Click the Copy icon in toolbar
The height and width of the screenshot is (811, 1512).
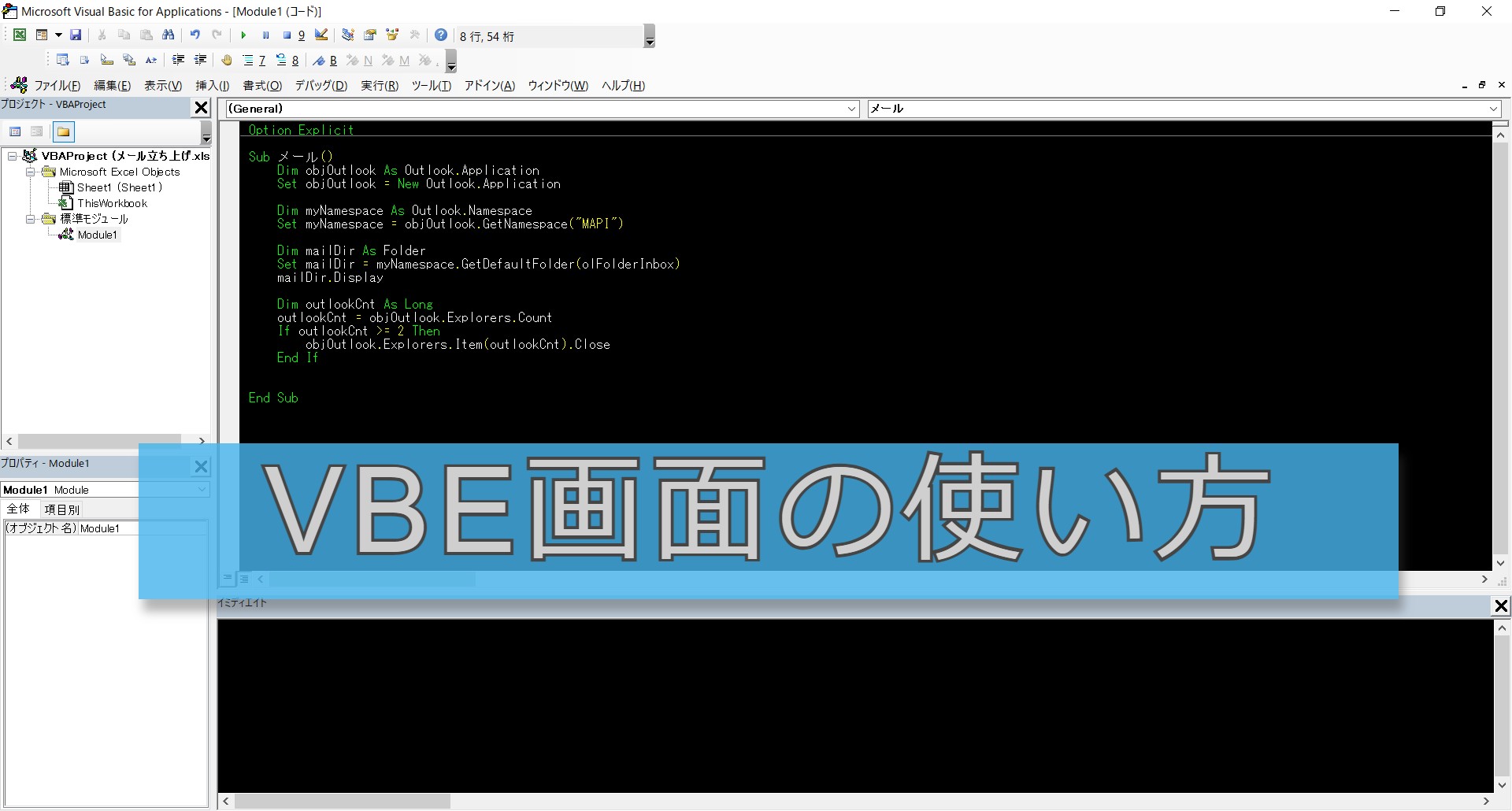pos(124,35)
